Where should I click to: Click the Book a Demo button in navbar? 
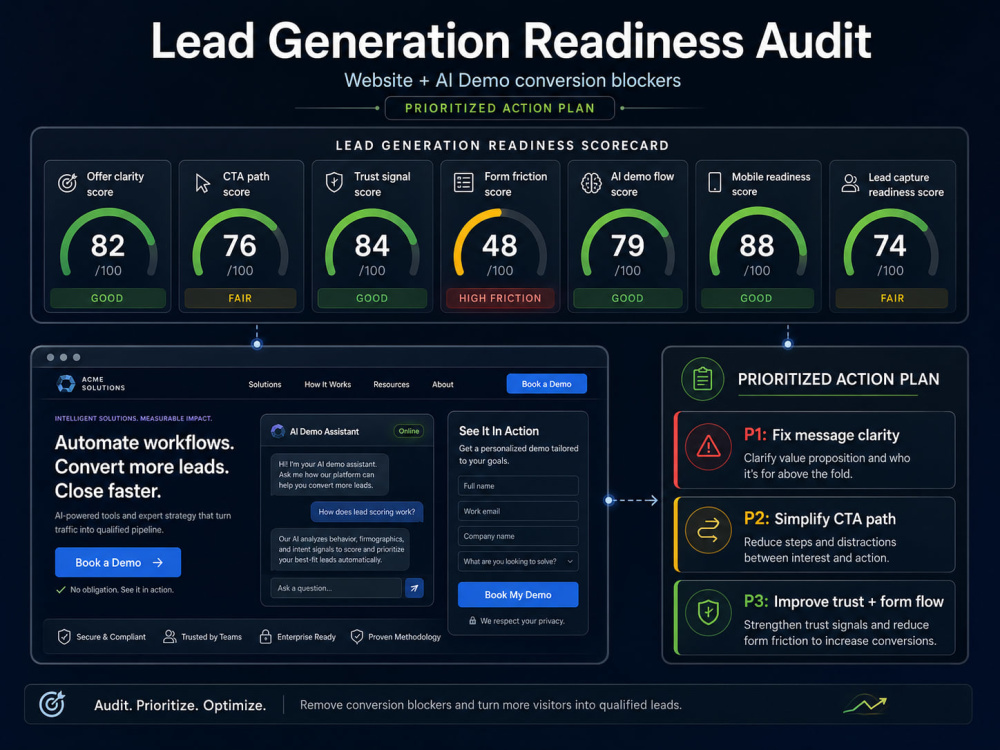[x=547, y=384]
